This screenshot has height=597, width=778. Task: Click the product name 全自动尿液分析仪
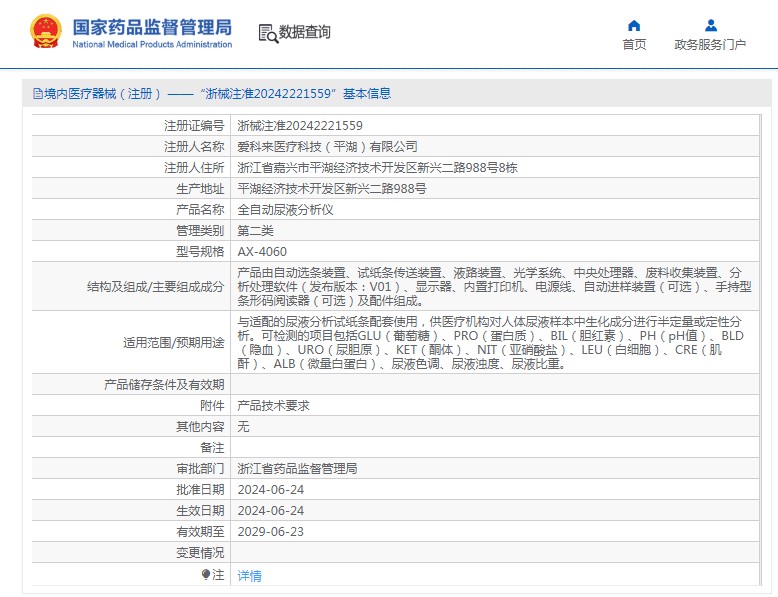(x=284, y=210)
